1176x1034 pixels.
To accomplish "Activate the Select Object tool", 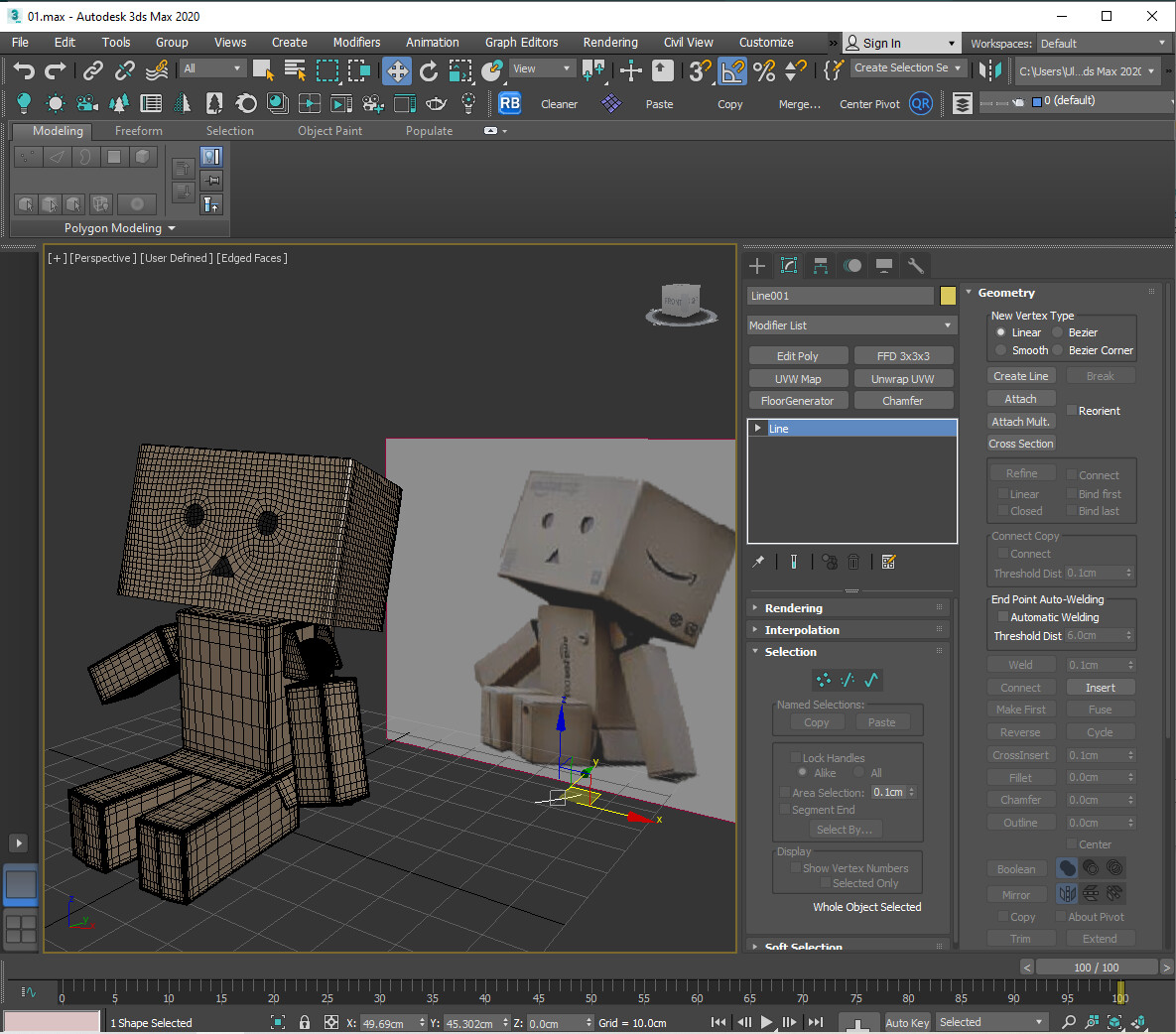I will 263,70.
